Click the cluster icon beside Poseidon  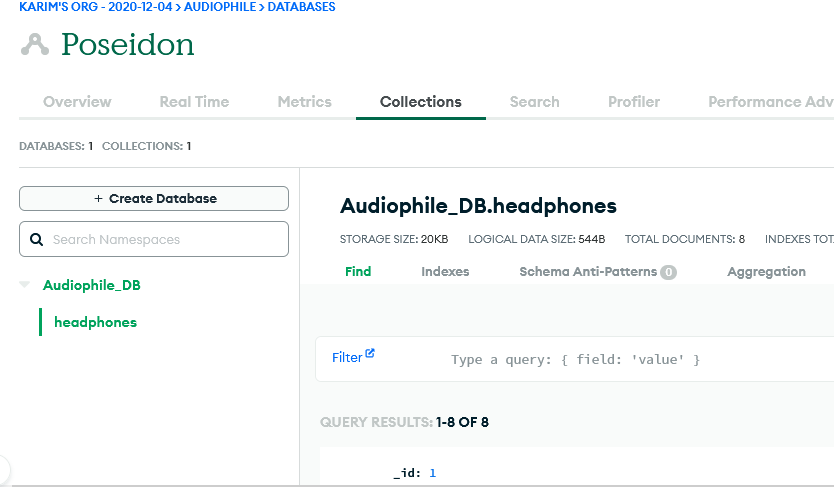point(36,45)
